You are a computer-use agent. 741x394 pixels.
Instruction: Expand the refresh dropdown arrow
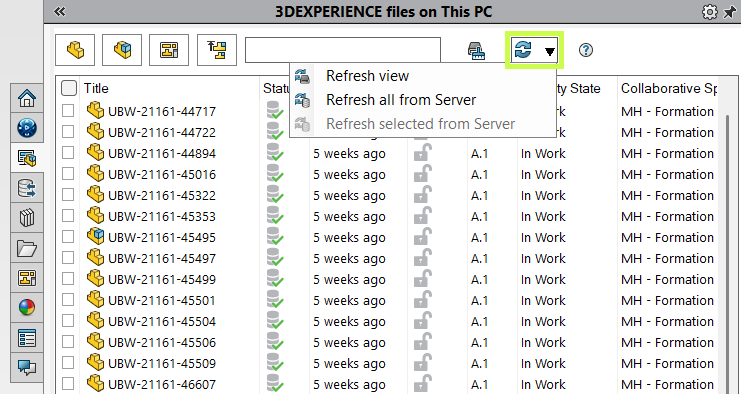549,51
